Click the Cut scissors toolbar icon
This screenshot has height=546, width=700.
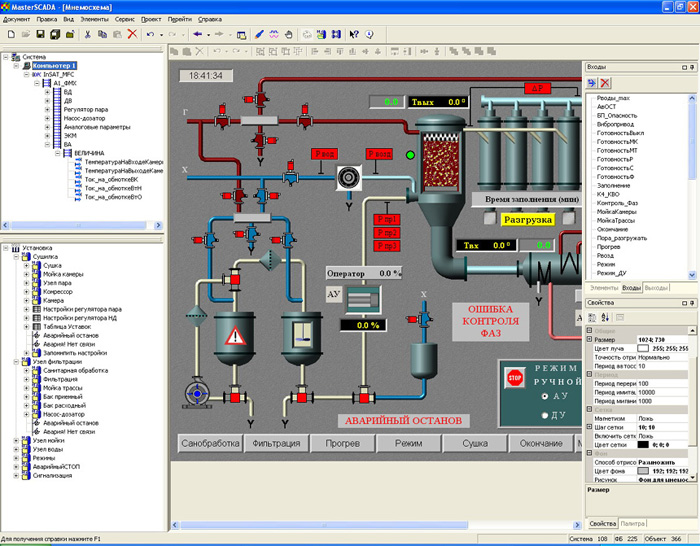(x=88, y=34)
